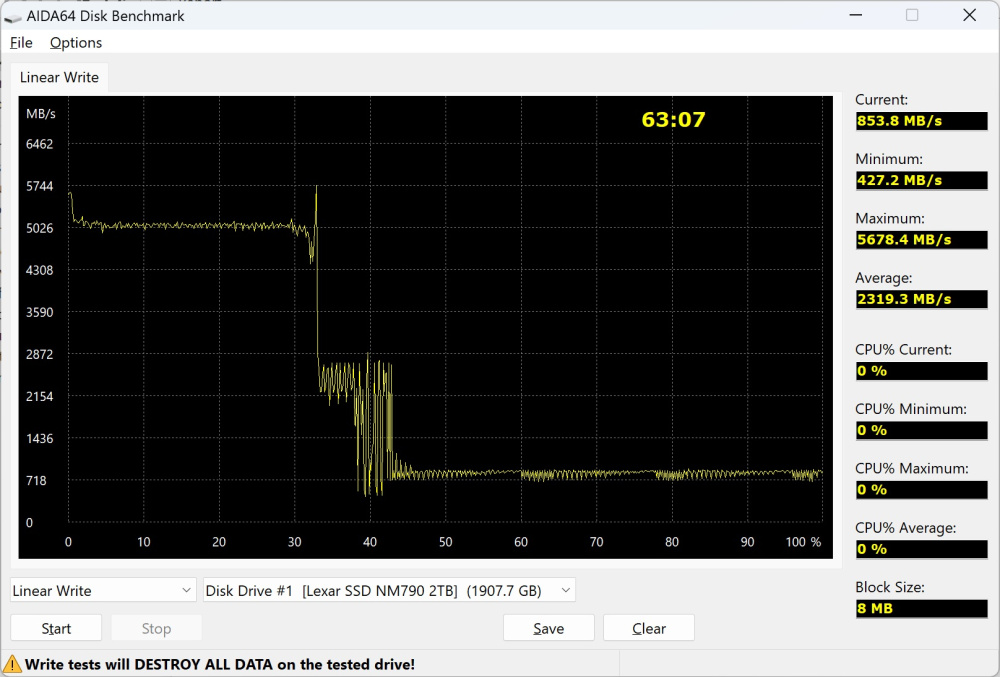Click the AIDA64 Disk Benchmark title icon
The width and height of the screenshot is (1000, 677).
pos(12,17)
